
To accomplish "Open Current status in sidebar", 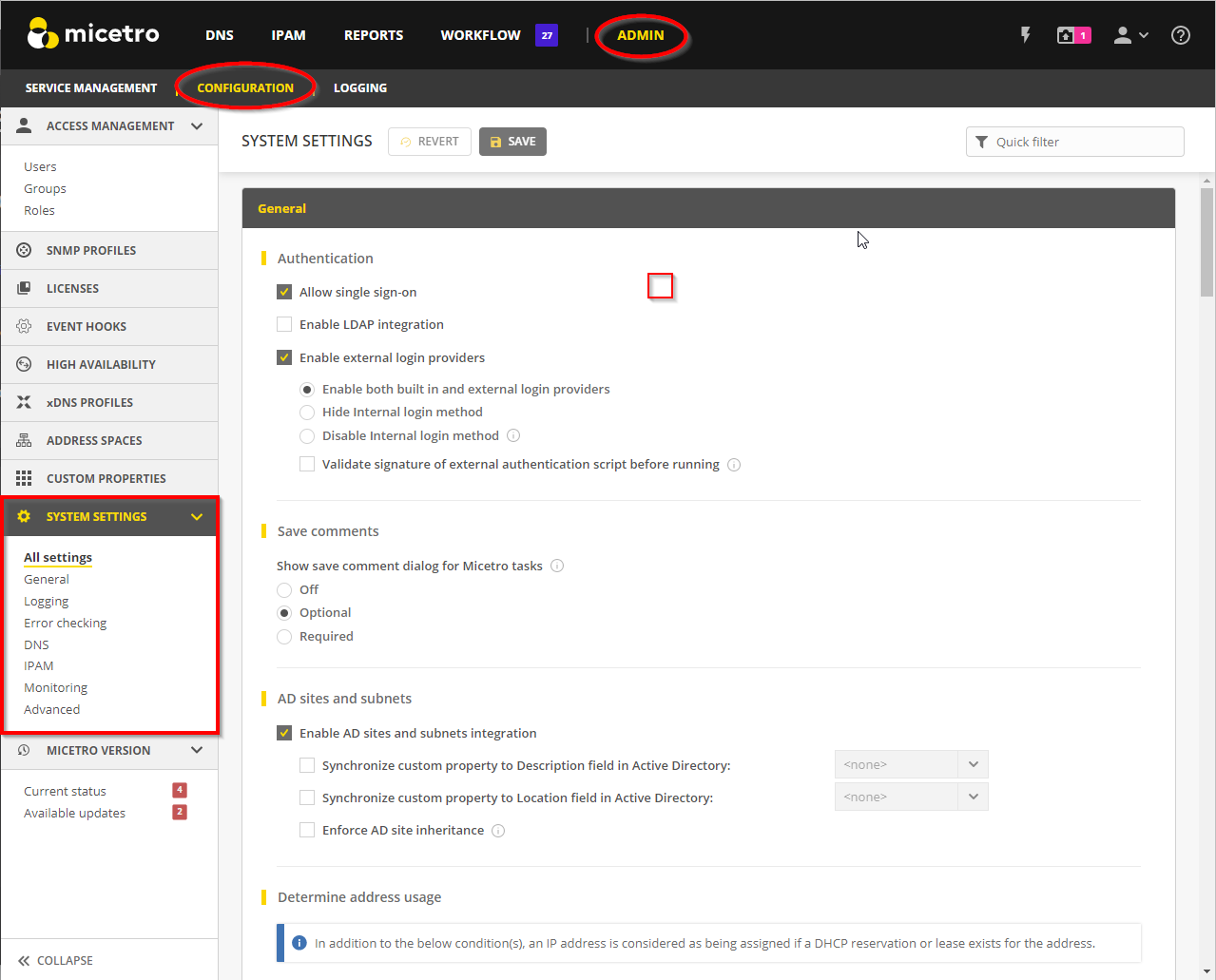I will click(x=65, y=791).
